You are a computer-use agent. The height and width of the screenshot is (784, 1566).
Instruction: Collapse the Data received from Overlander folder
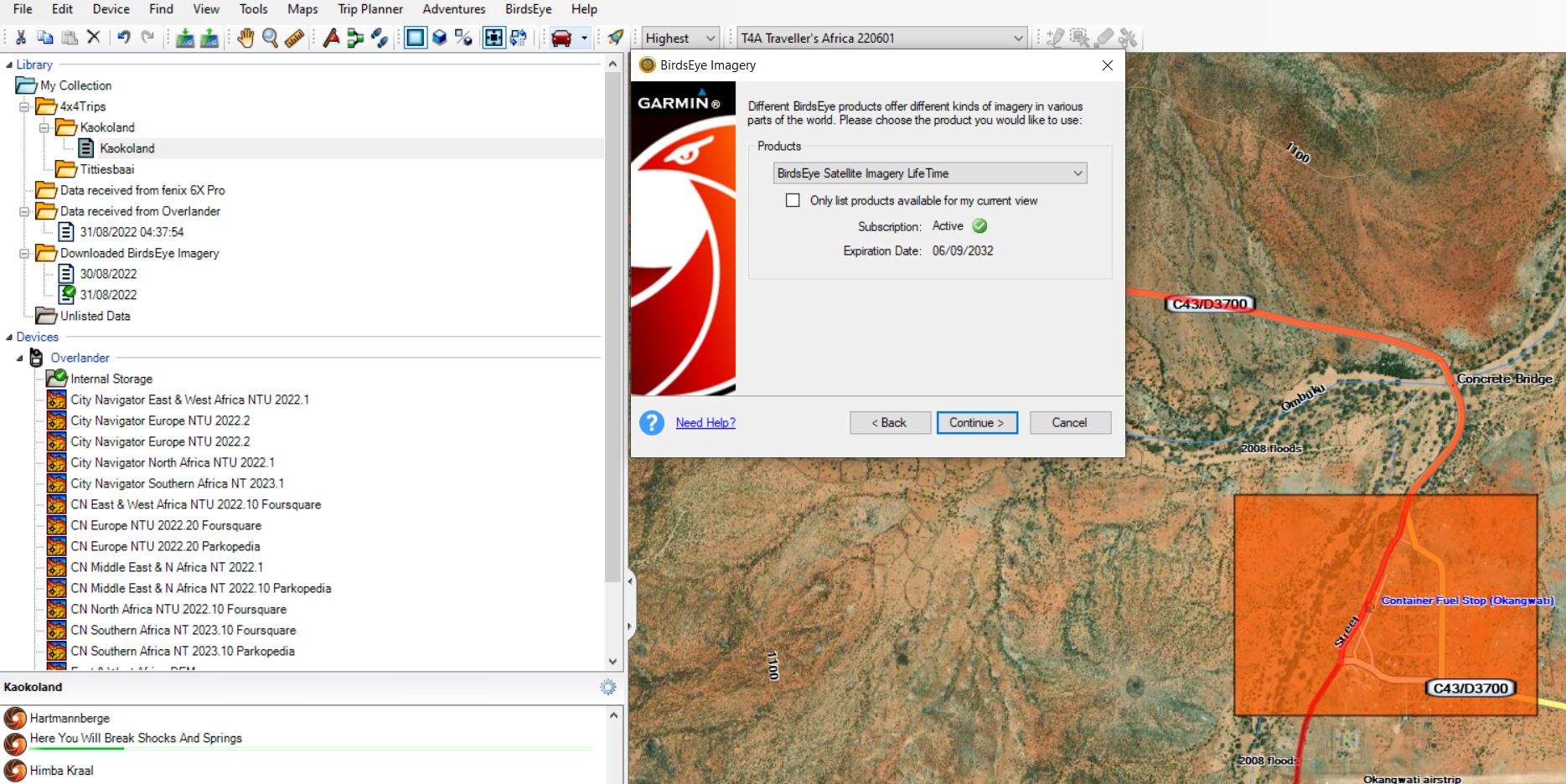click(x=24, y=211)
